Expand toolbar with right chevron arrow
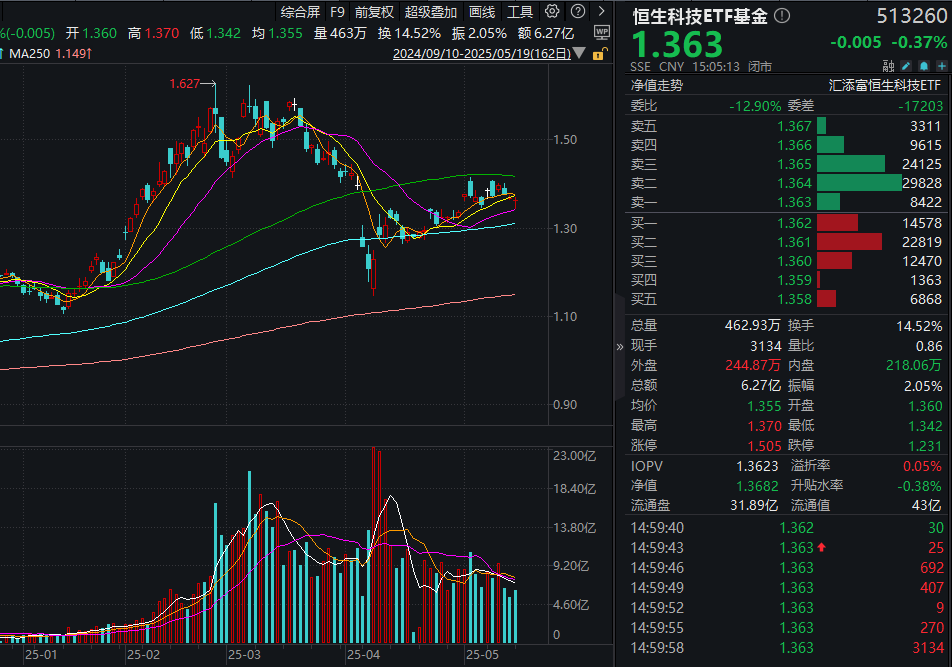Image resolution: width=952 pixels, height=667 pixels. [x=600, y=12]
